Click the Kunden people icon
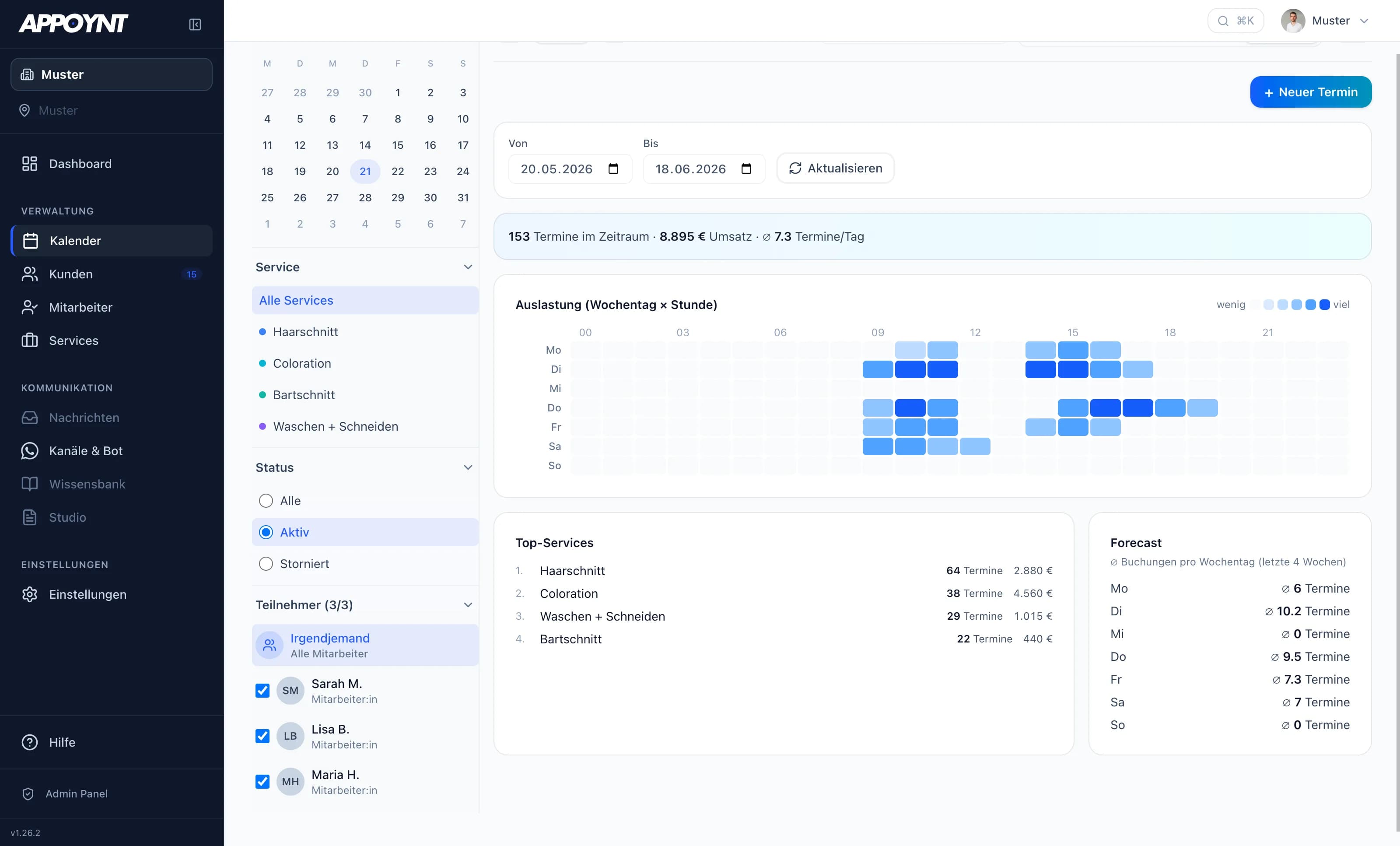 point(30,274)
